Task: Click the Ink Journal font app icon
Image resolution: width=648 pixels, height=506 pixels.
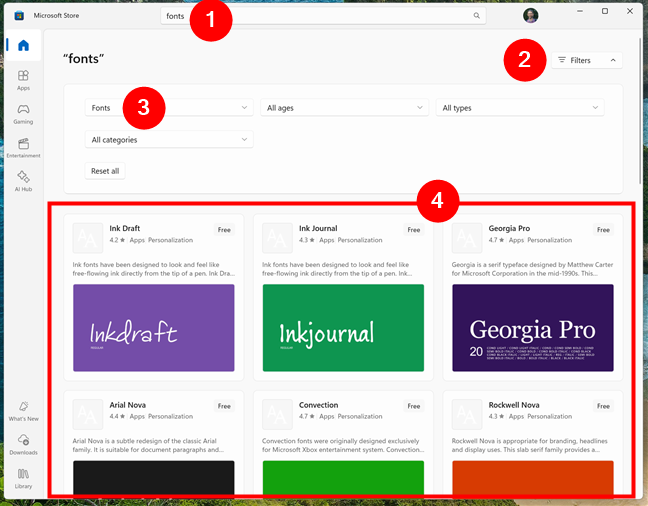Action: (x=277, y=238)
